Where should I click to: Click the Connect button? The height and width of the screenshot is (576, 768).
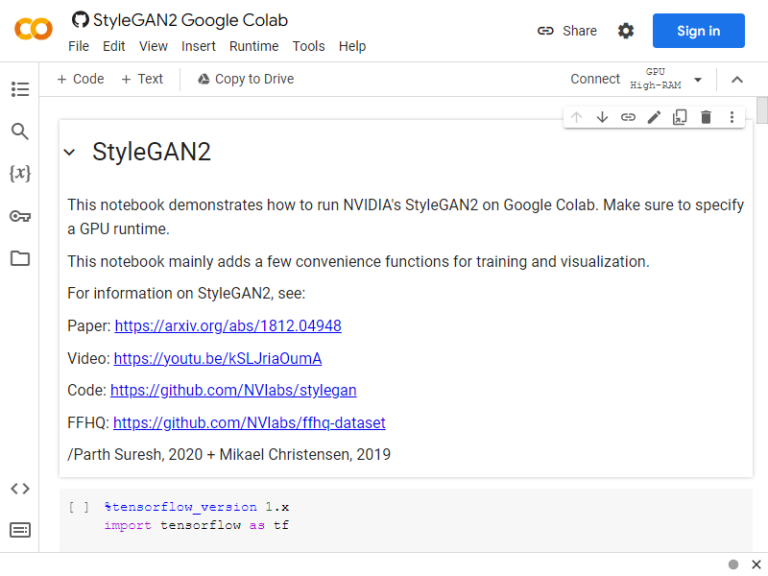tap(595, 79)
